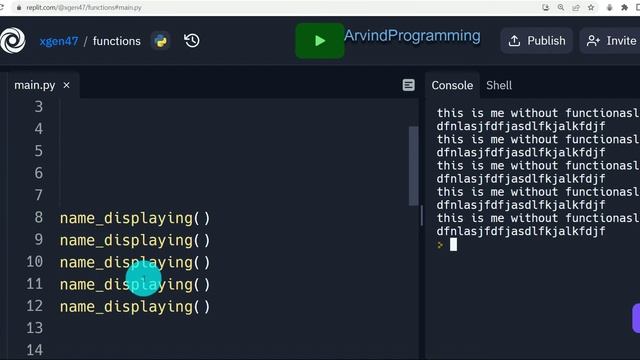Screen dimensions: 640x360
Task: Click line number 14 in the gutter
Action: pos(35,350)
